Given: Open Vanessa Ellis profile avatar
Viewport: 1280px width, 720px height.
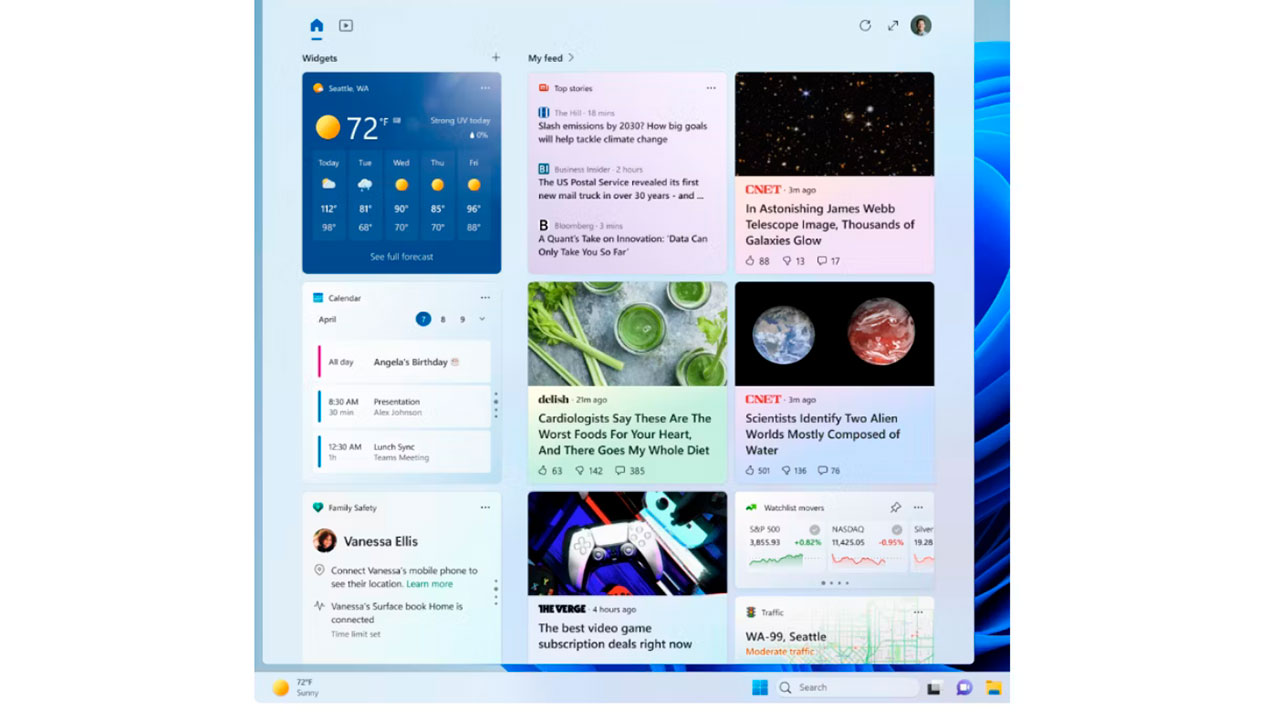Looking at the screenshot, I should coord(325,541).
